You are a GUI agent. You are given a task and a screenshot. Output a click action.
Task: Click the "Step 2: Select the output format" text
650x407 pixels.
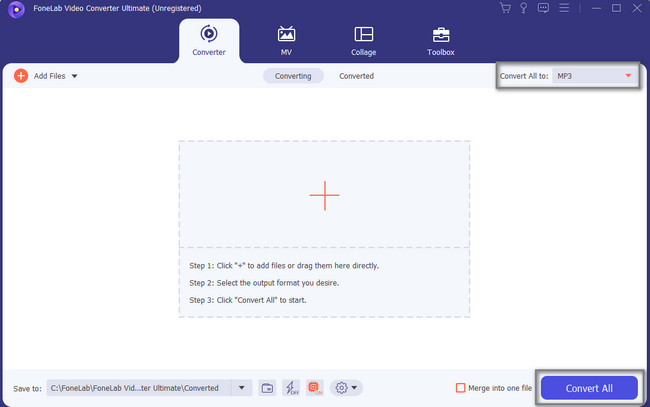click(x=264, y=283)
